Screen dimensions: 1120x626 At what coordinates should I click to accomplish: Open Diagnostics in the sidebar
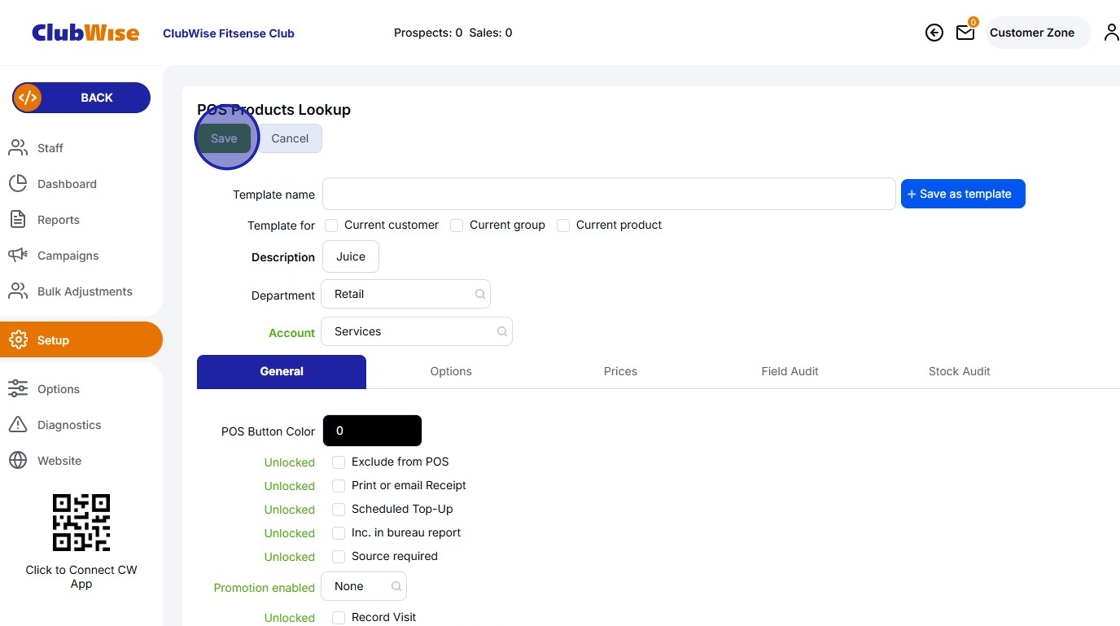(x=69, y=424)
